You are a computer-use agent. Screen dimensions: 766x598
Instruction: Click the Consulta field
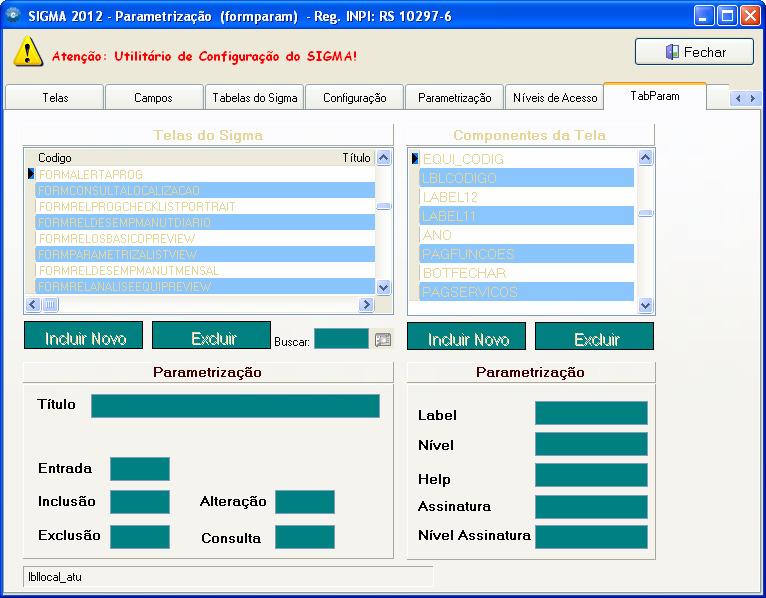click(305, 537)
